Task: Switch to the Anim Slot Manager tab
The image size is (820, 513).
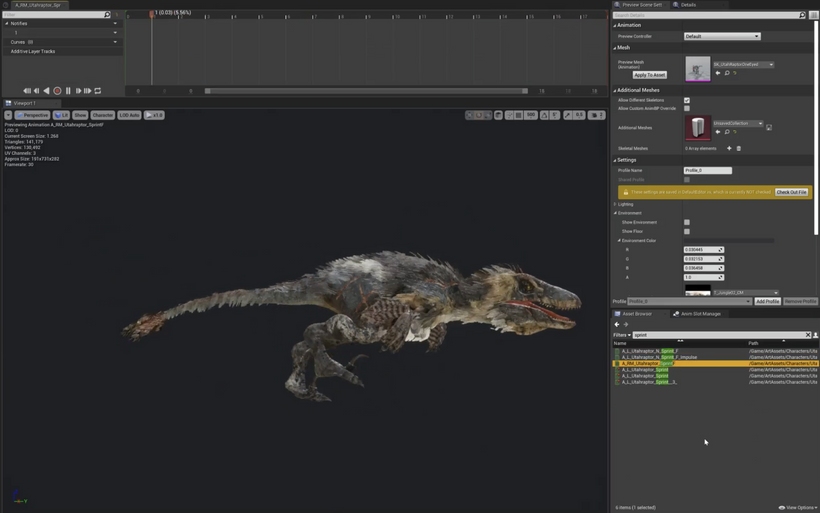Action: 698,314
